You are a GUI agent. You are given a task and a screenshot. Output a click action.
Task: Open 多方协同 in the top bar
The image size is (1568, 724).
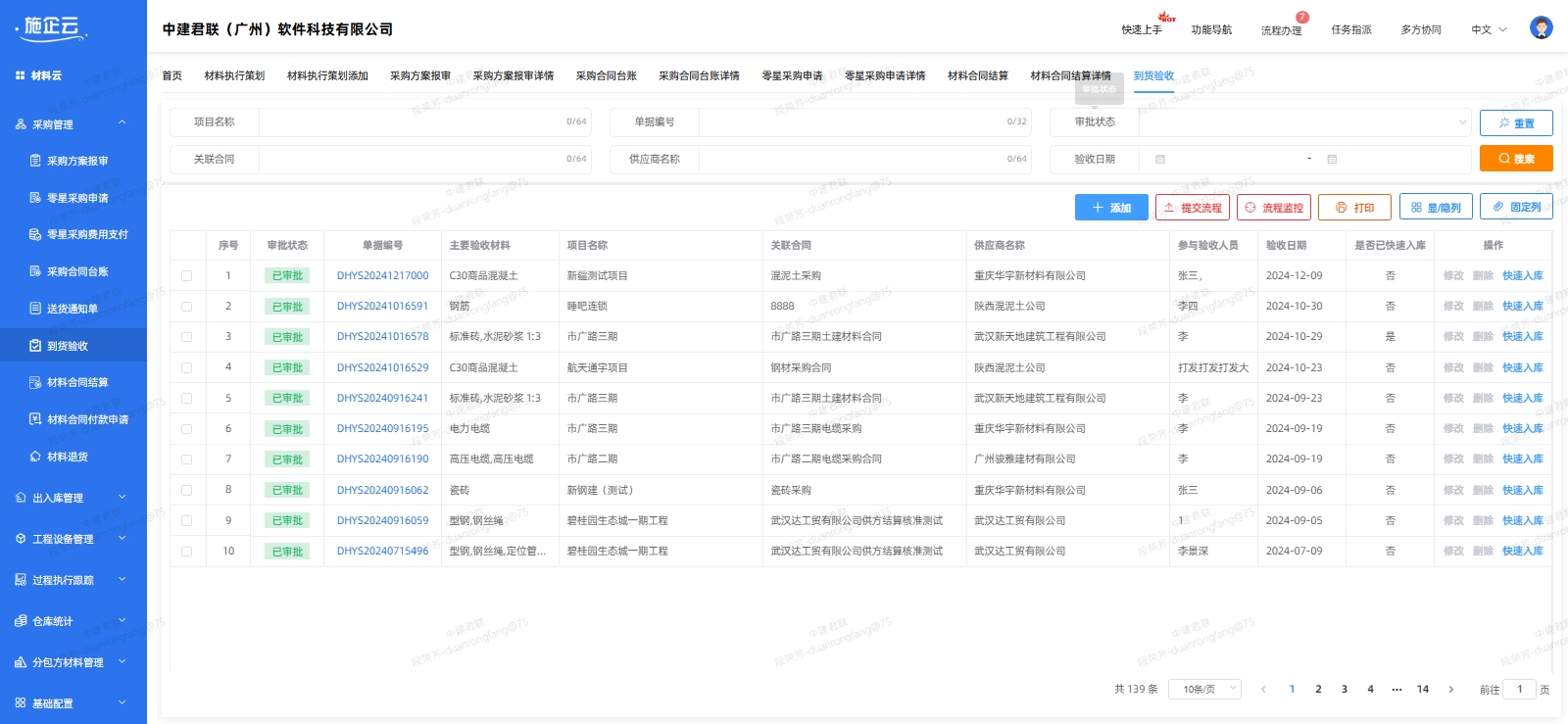click(1421, 29)
